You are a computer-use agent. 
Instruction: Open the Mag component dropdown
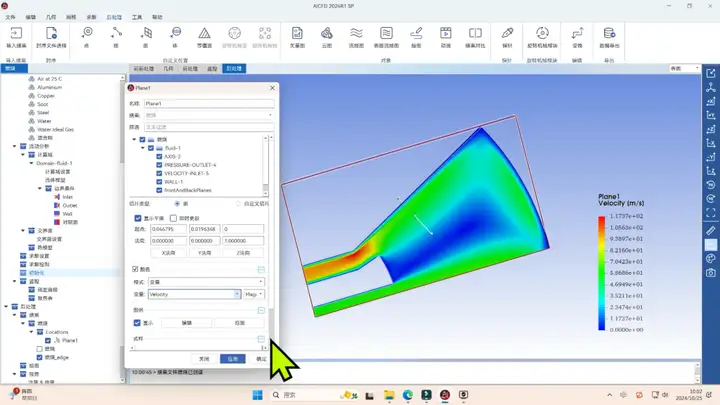(x=253, y=294)
